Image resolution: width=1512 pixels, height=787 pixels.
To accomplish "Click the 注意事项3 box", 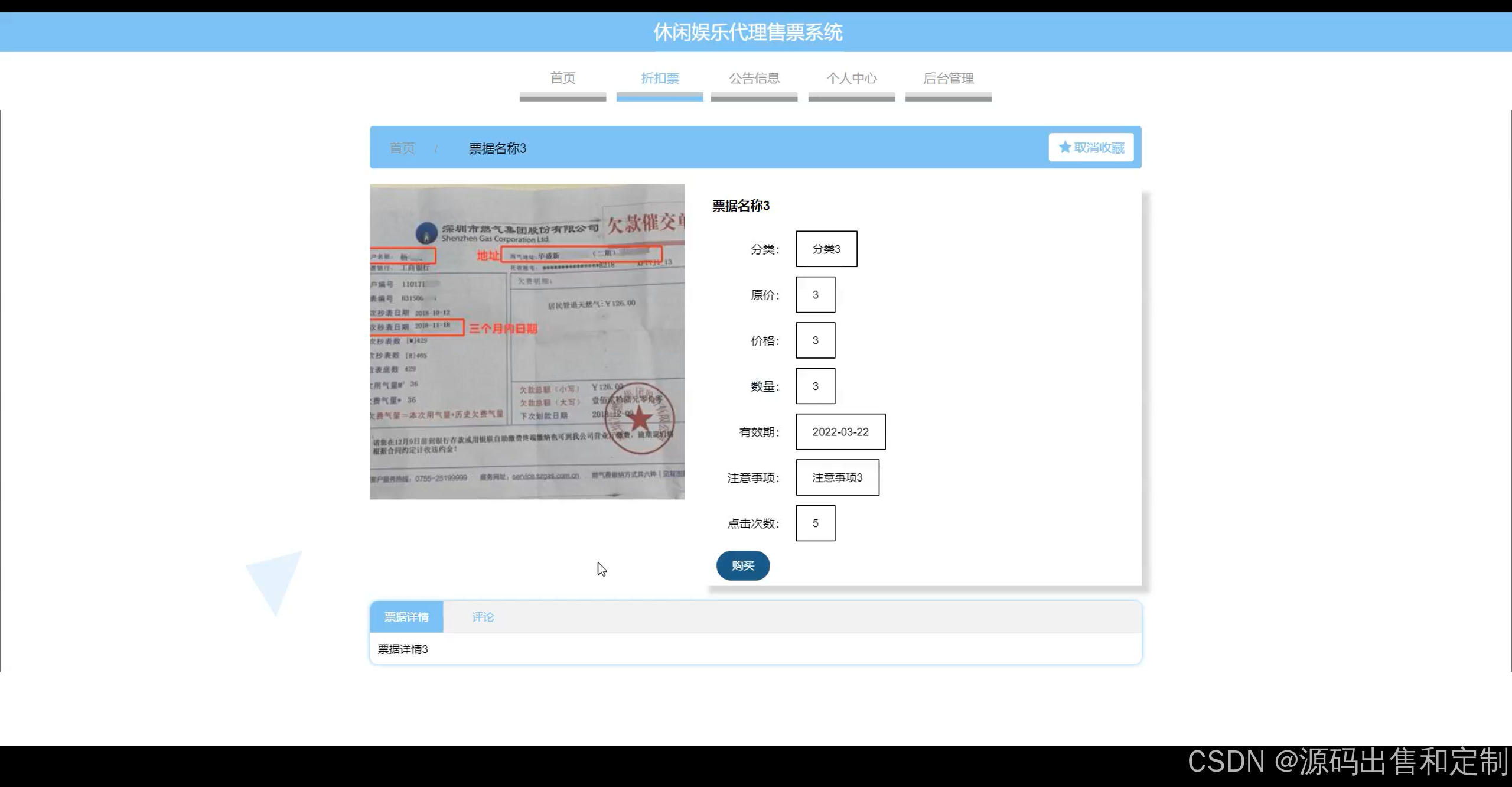I will tap(837, 477).
